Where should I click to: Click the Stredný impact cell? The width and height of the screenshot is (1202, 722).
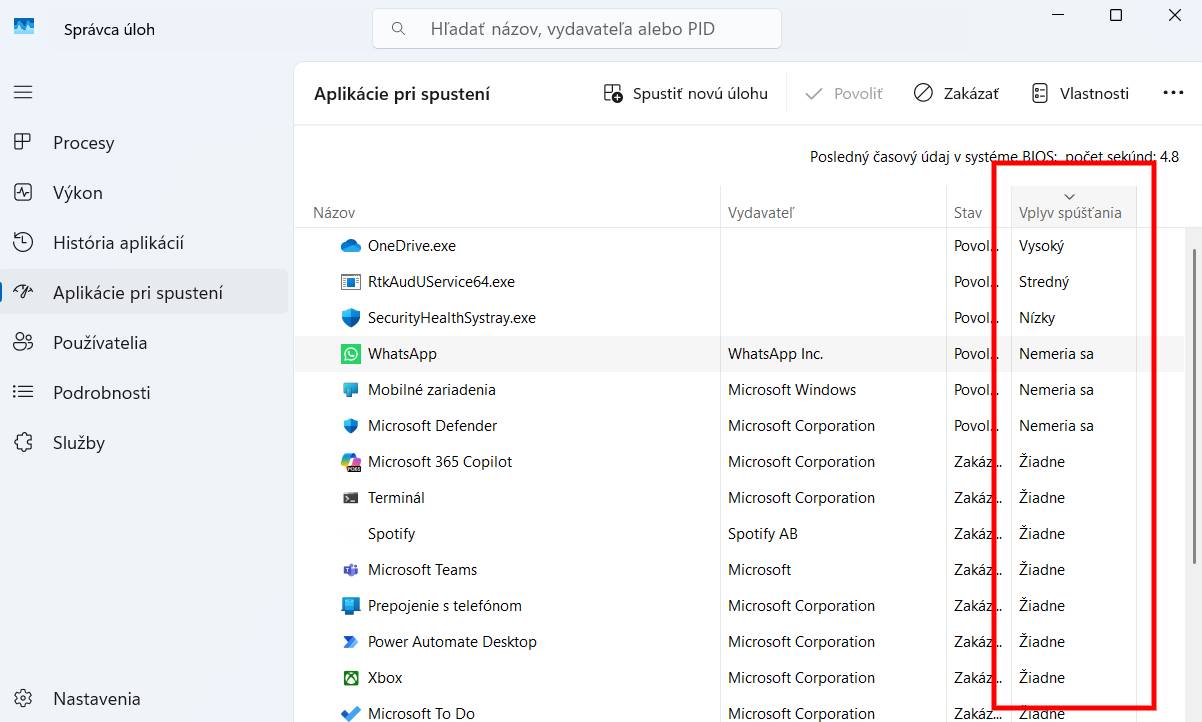[1044, 281]
